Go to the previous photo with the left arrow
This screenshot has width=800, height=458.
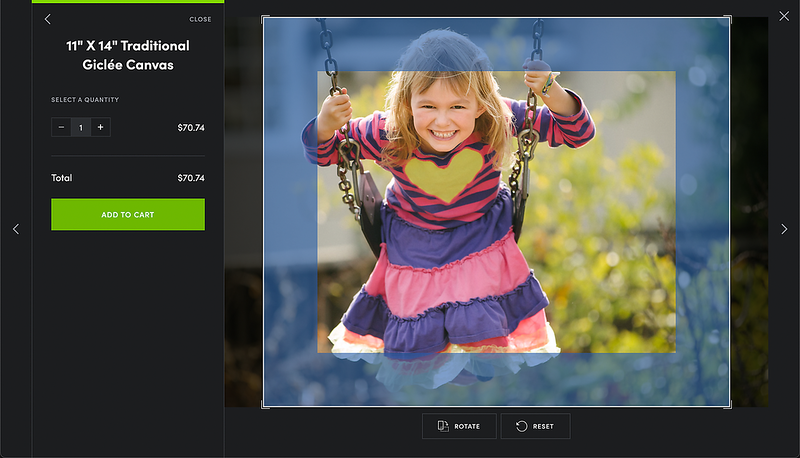[16, 229]
